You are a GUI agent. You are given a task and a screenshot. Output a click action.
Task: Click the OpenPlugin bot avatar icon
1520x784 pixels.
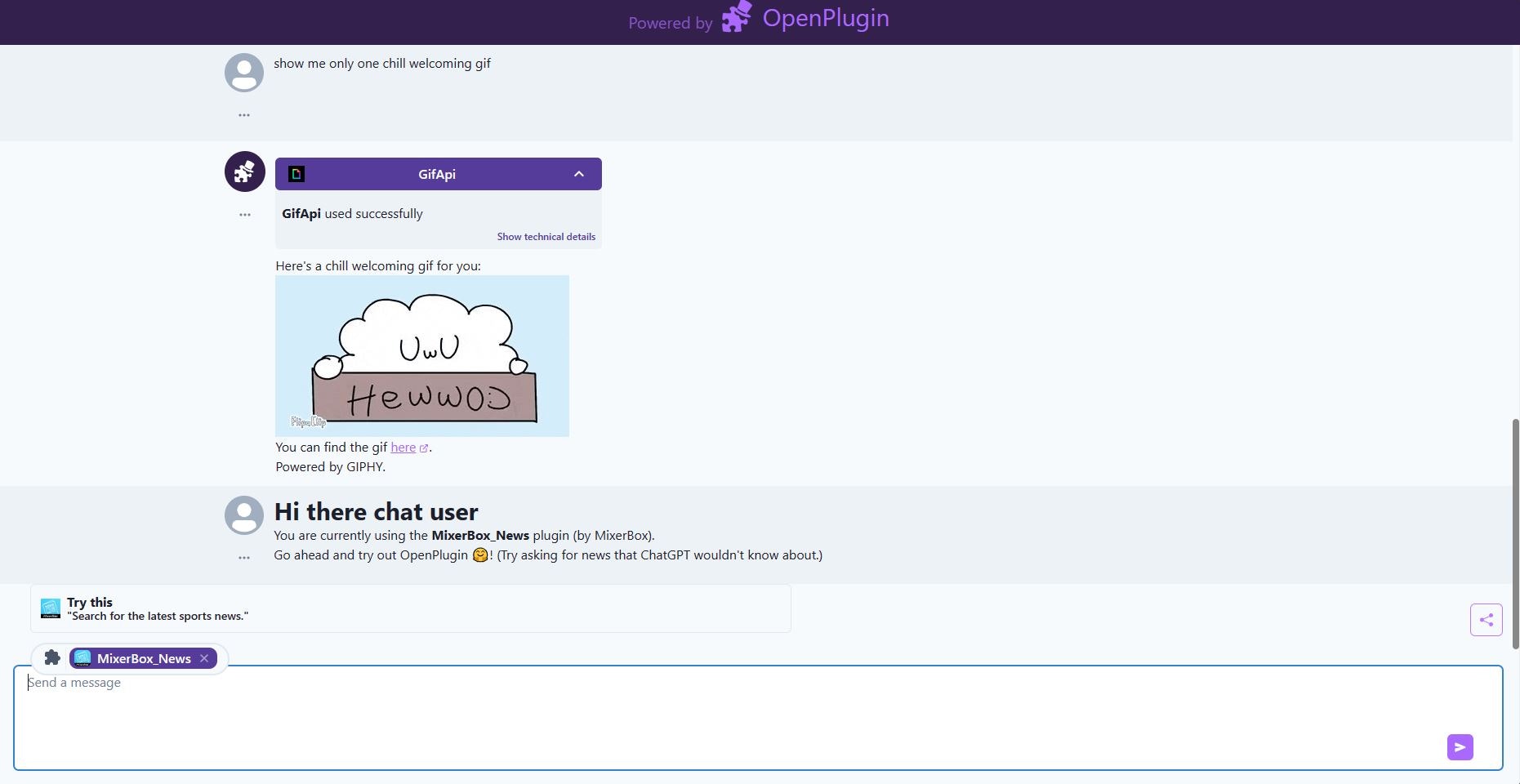[245, 171]
